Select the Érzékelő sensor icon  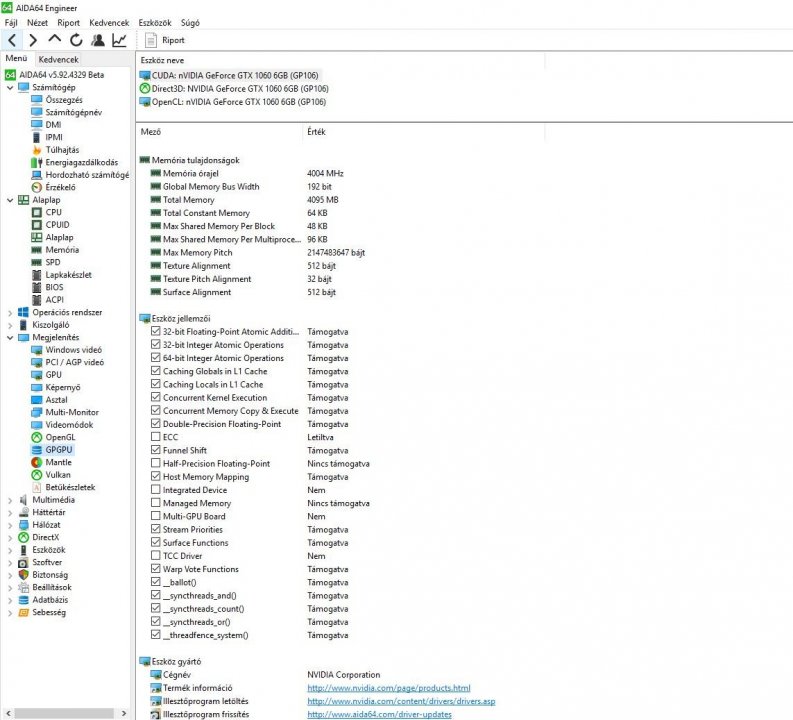(x=36, y=187)
